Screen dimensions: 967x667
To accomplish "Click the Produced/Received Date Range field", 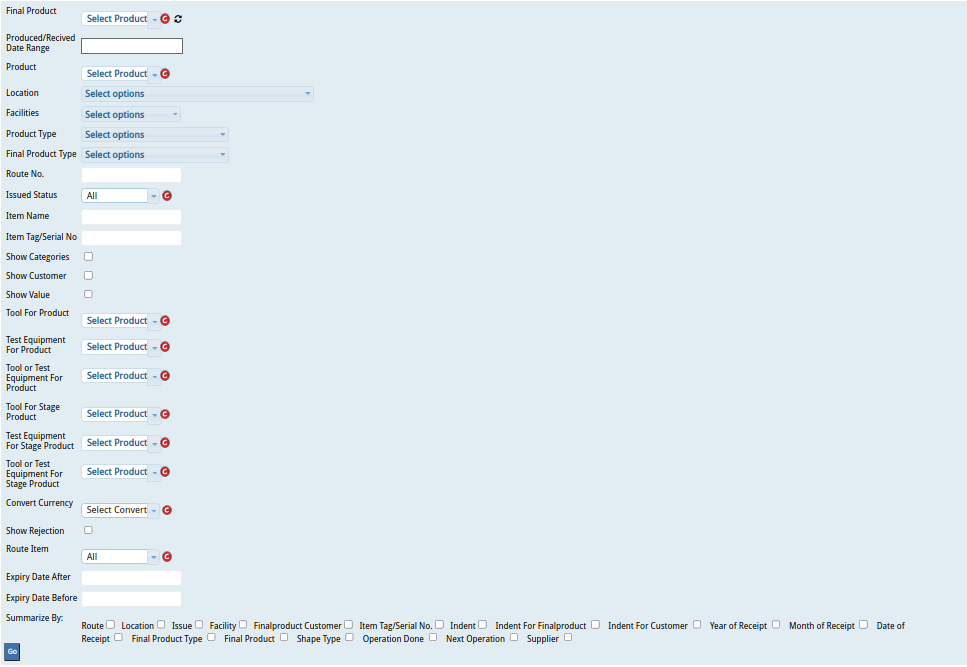I will 132,46.
